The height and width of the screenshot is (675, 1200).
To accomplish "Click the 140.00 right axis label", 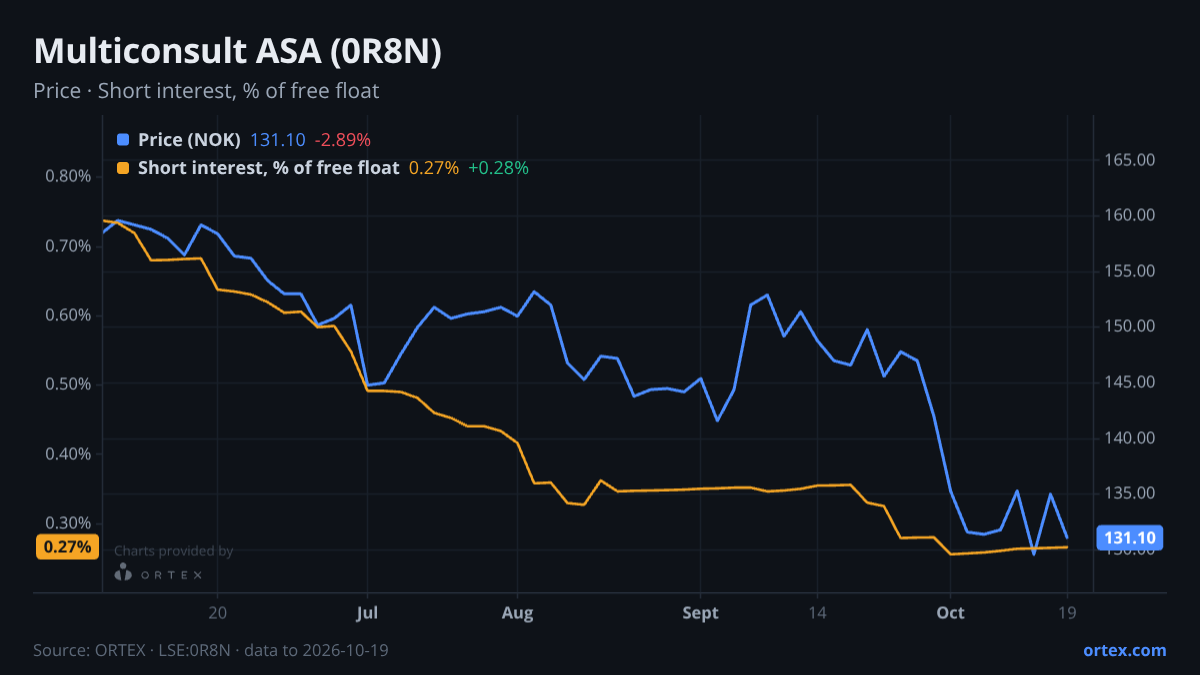I will (x=1130, y=438).
